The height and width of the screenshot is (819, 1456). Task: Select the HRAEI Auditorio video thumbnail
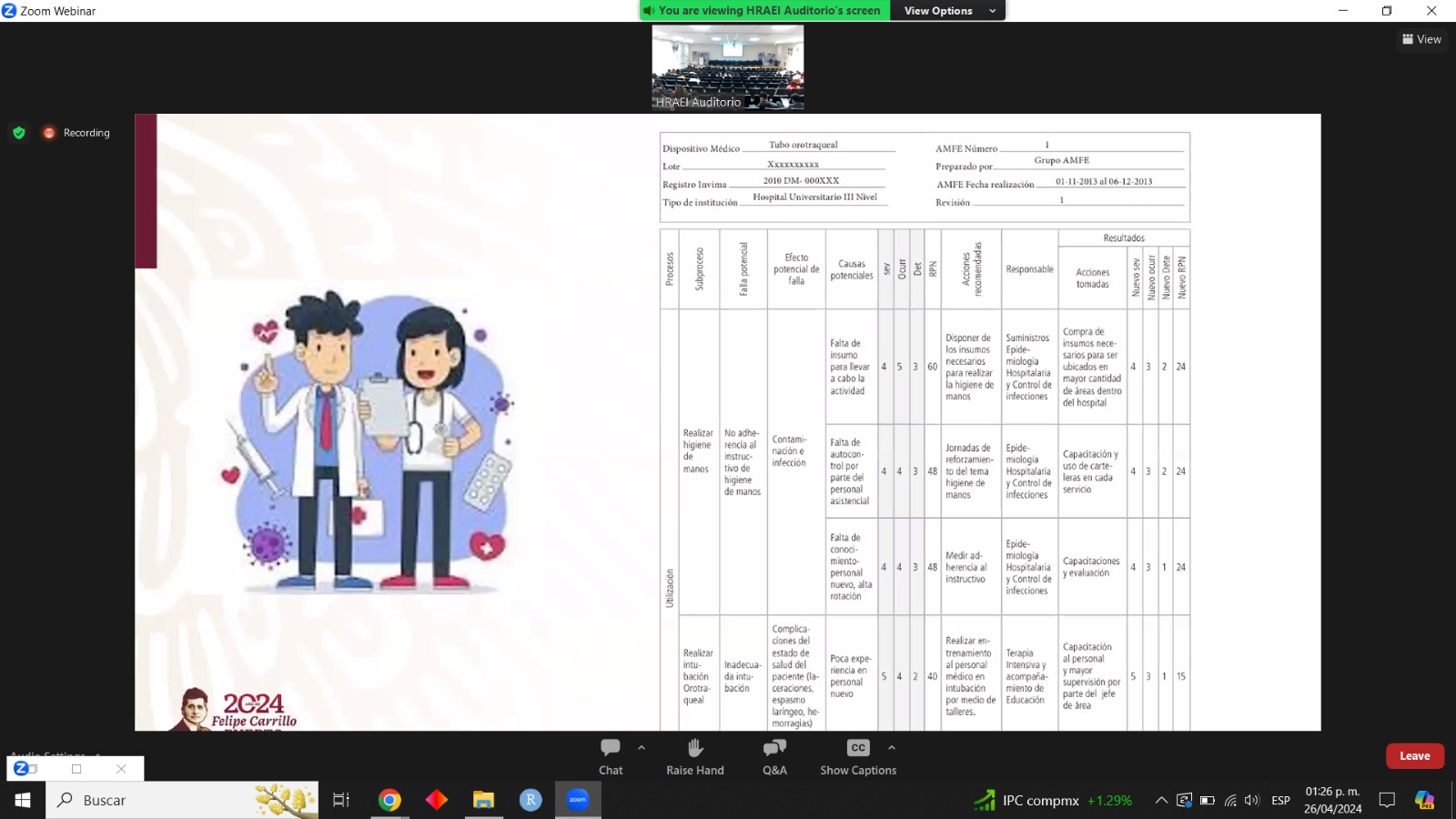(728, 67)
